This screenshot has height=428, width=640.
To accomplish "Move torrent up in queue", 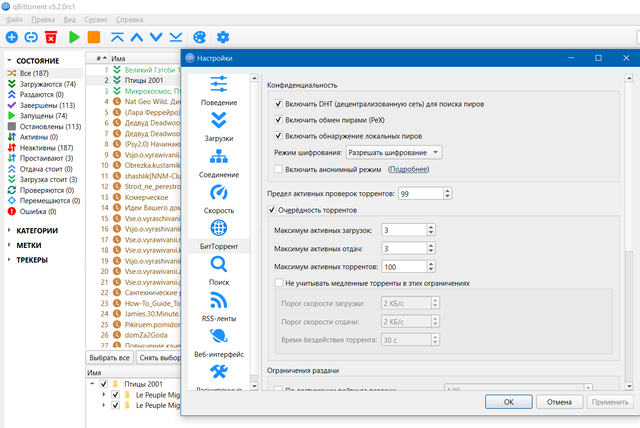I will pos(137,37).
